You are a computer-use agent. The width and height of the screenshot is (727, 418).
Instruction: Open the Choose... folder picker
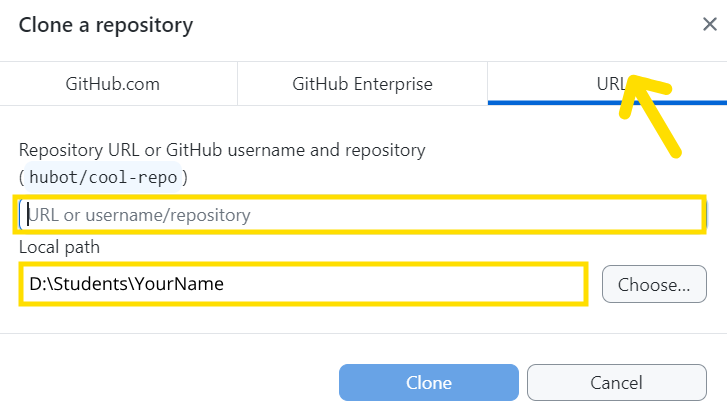(x=654, y=284)
